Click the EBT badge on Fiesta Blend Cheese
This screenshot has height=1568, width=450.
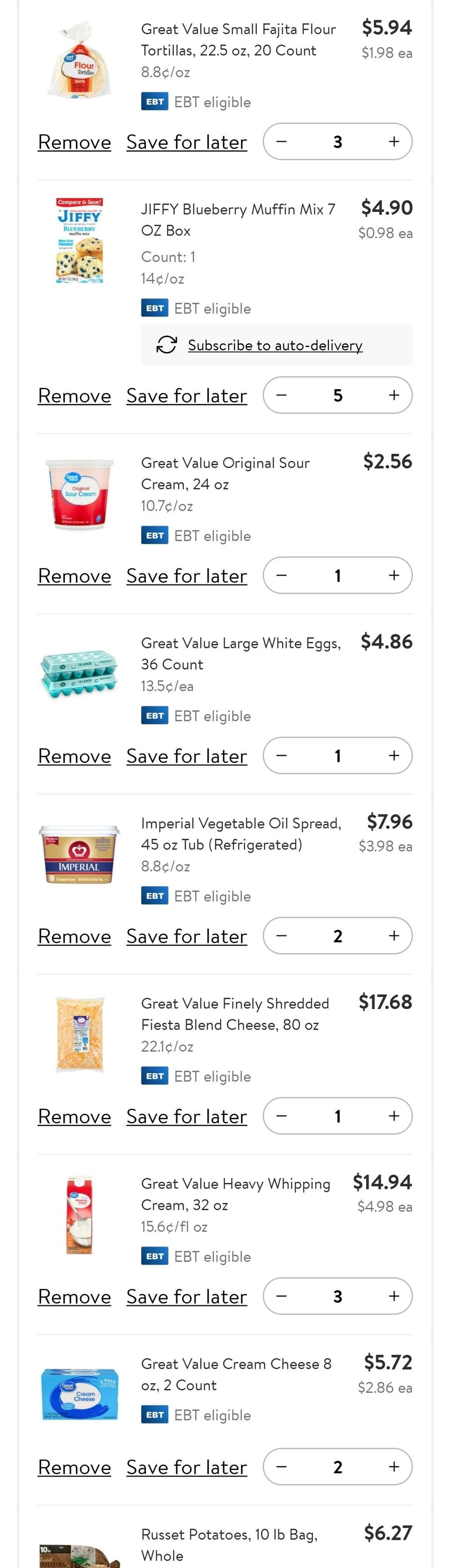pyautogui.click(x=155, y=1076)
